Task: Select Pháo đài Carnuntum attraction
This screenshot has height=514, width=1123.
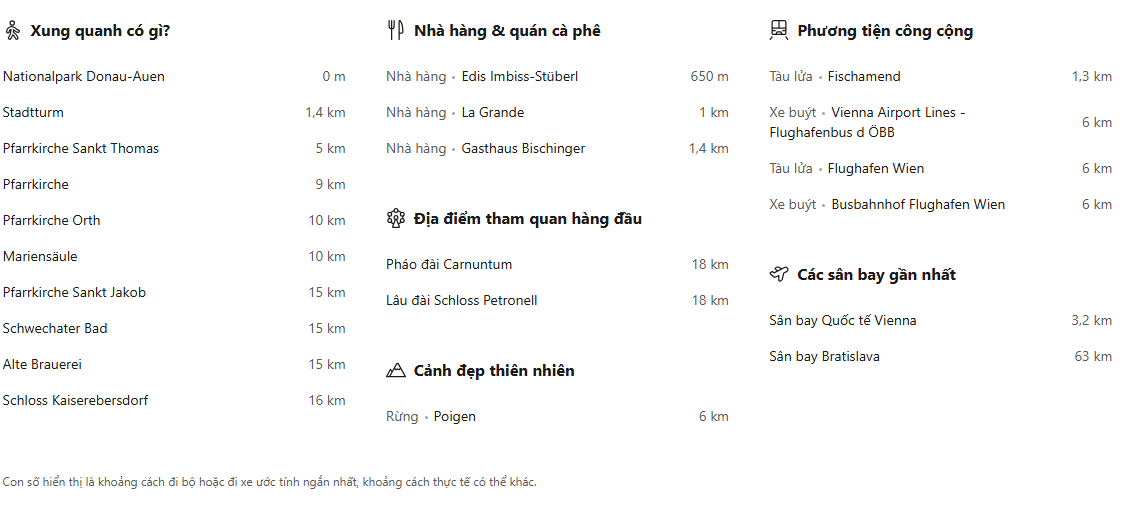Action: pyautogui.click(x=449, y=265)
